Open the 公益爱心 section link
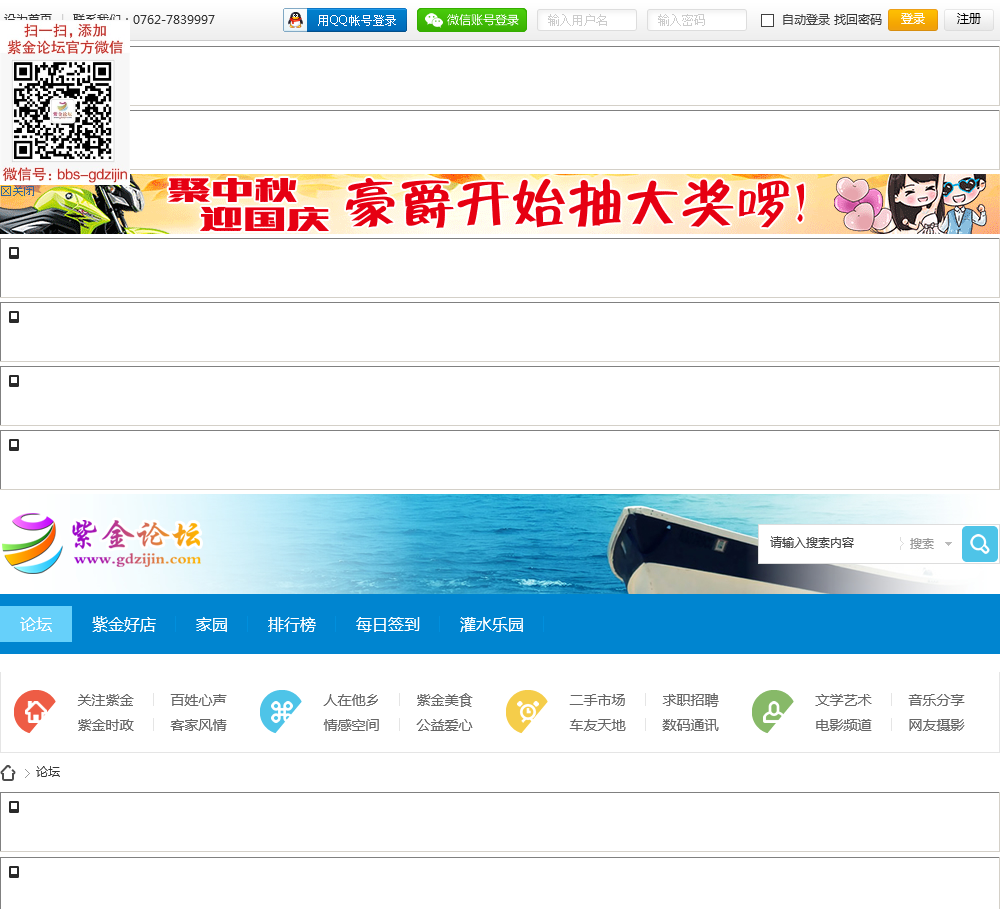The image size is (1000, 909). 445,725
